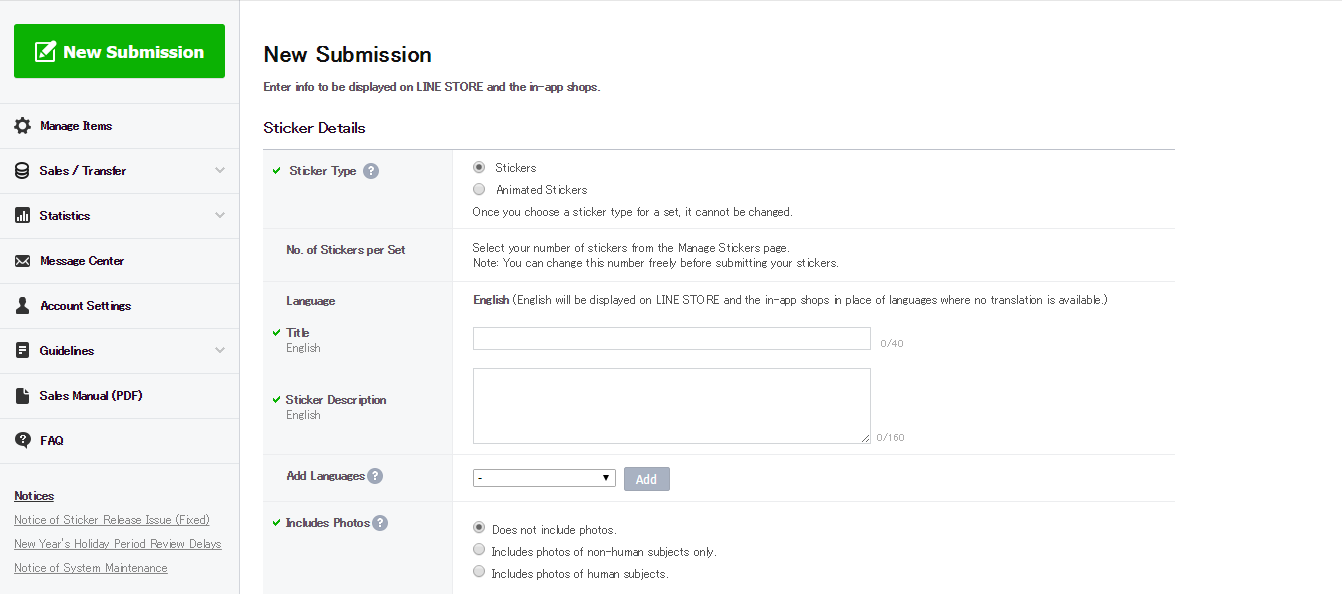Expand the Guidelines submenu chevron
Viewport: 1342px width, 594px height.
(x=220, y=351)
